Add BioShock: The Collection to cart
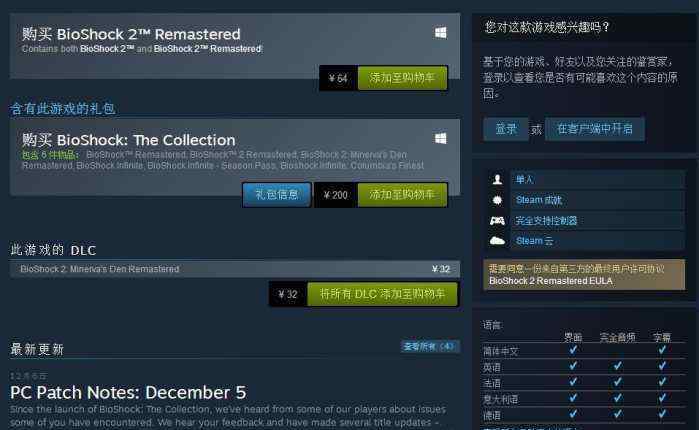 [x=402, y=195]
